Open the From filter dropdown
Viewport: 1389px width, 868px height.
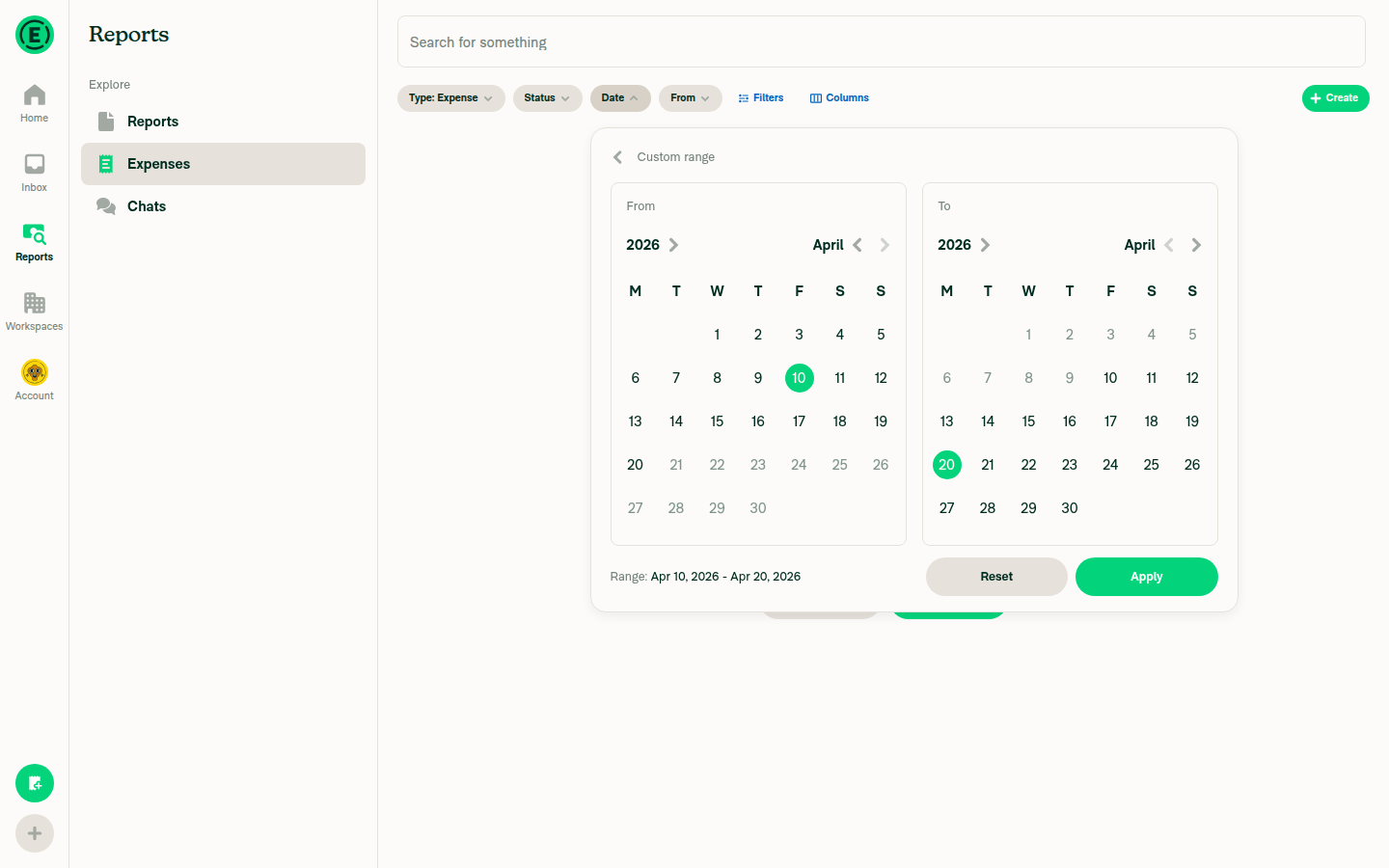coord(690,98)
